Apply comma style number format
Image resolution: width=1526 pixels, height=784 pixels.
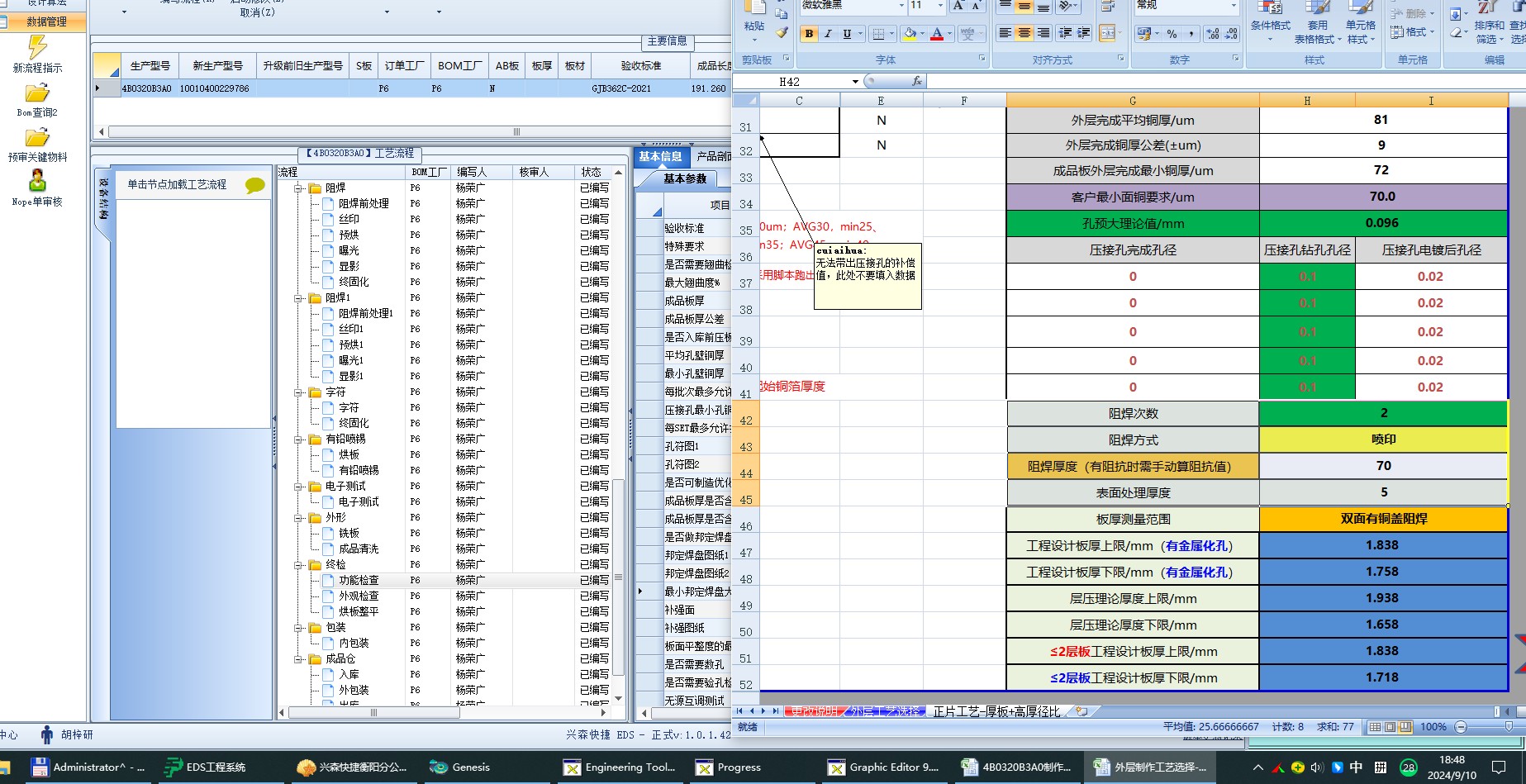[x=1191, y=34]
